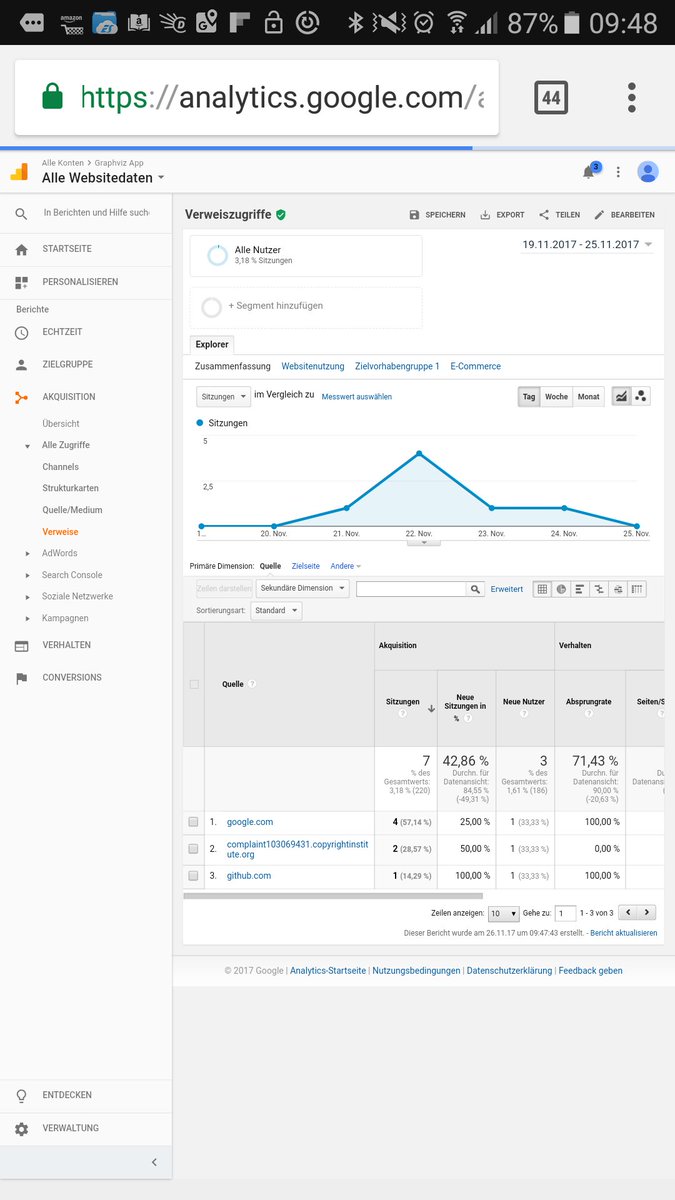Open the Andere dimension dropdown
The image size is (675, 1200).
click(345, 567)
